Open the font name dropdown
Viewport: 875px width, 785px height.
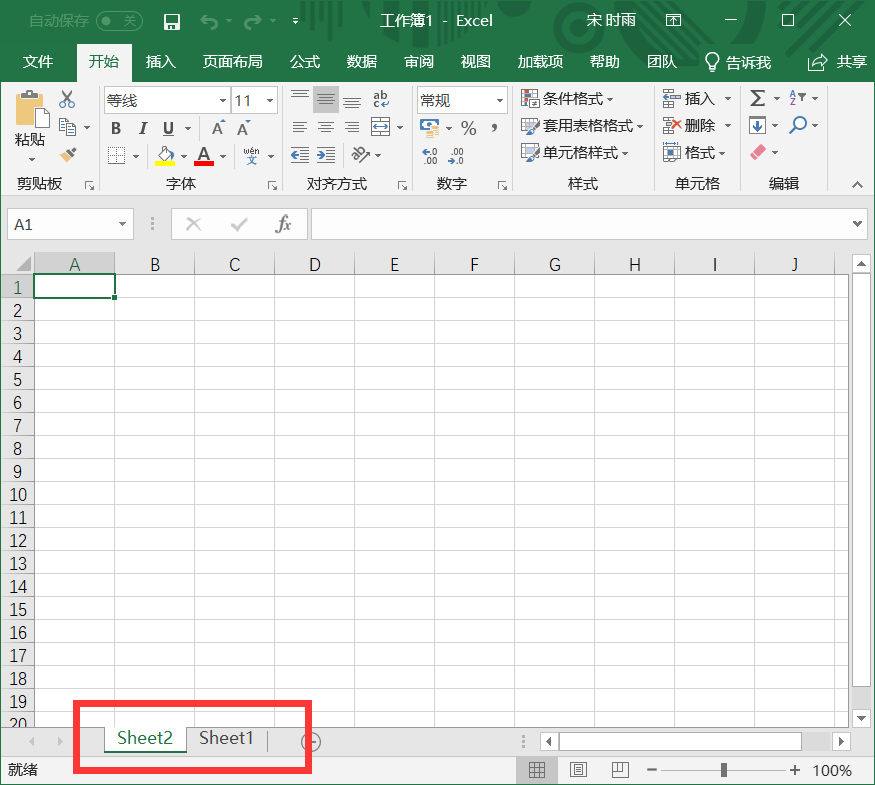pos(223,101)
